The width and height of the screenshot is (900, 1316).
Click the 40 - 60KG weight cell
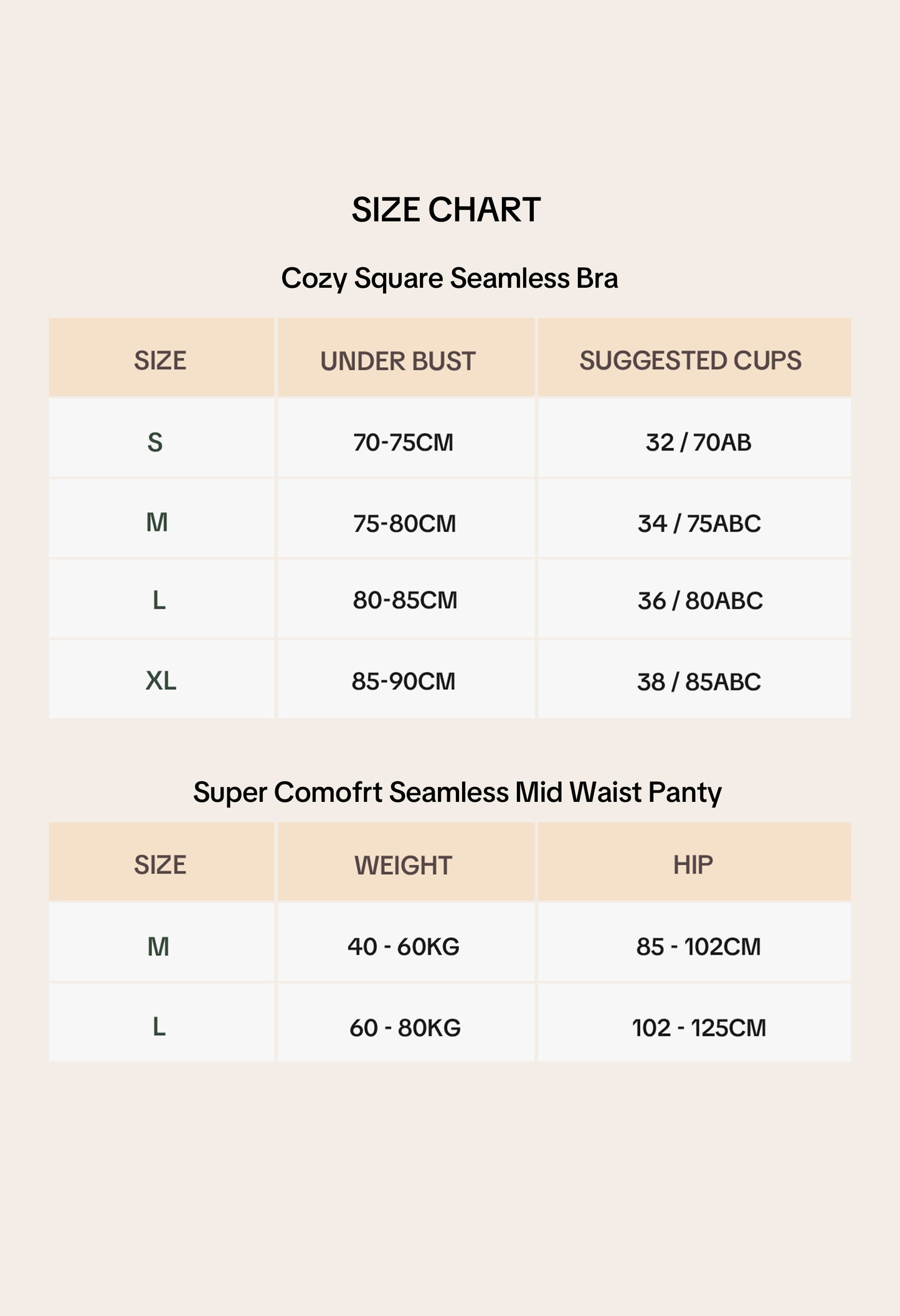[403, 946]
